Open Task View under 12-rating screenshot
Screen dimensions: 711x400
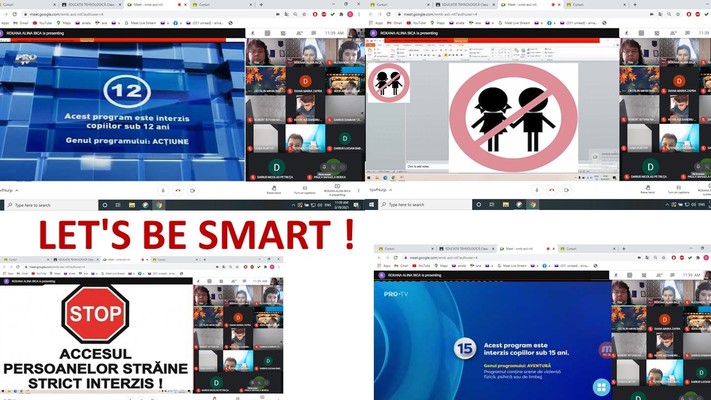point(118,205)
